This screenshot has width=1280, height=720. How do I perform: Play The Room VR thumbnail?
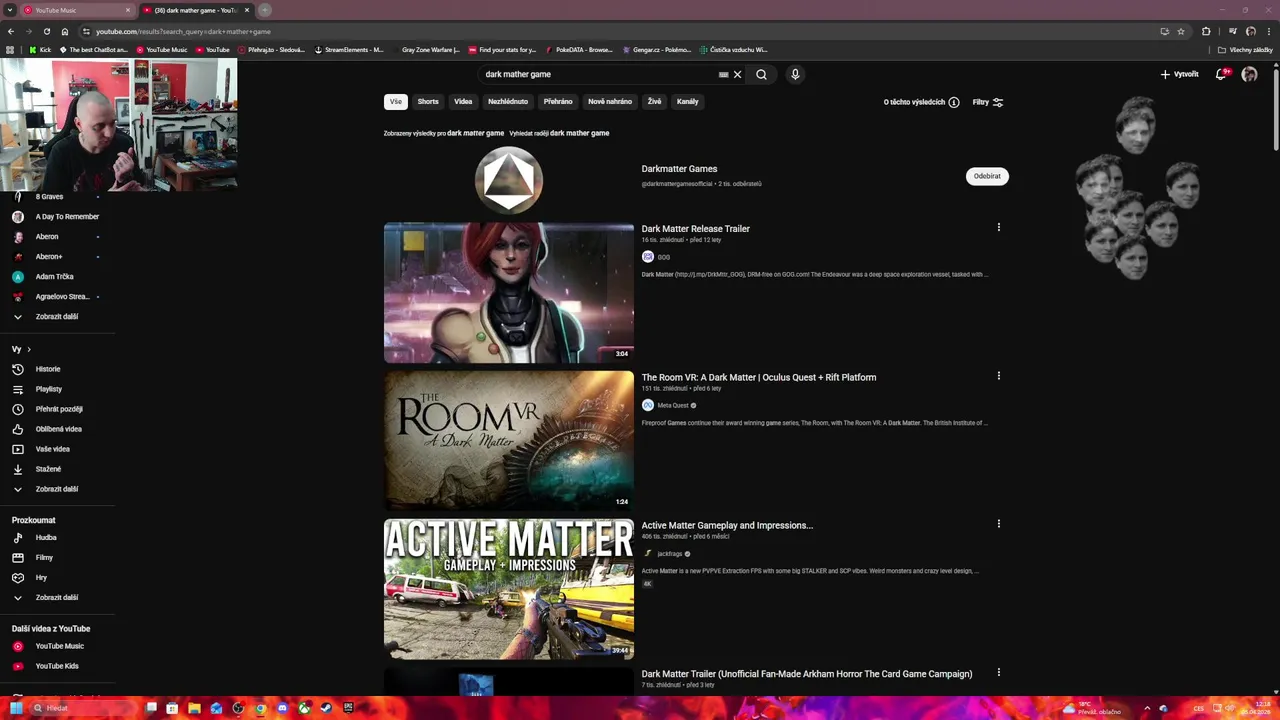(x=509, y=440)
